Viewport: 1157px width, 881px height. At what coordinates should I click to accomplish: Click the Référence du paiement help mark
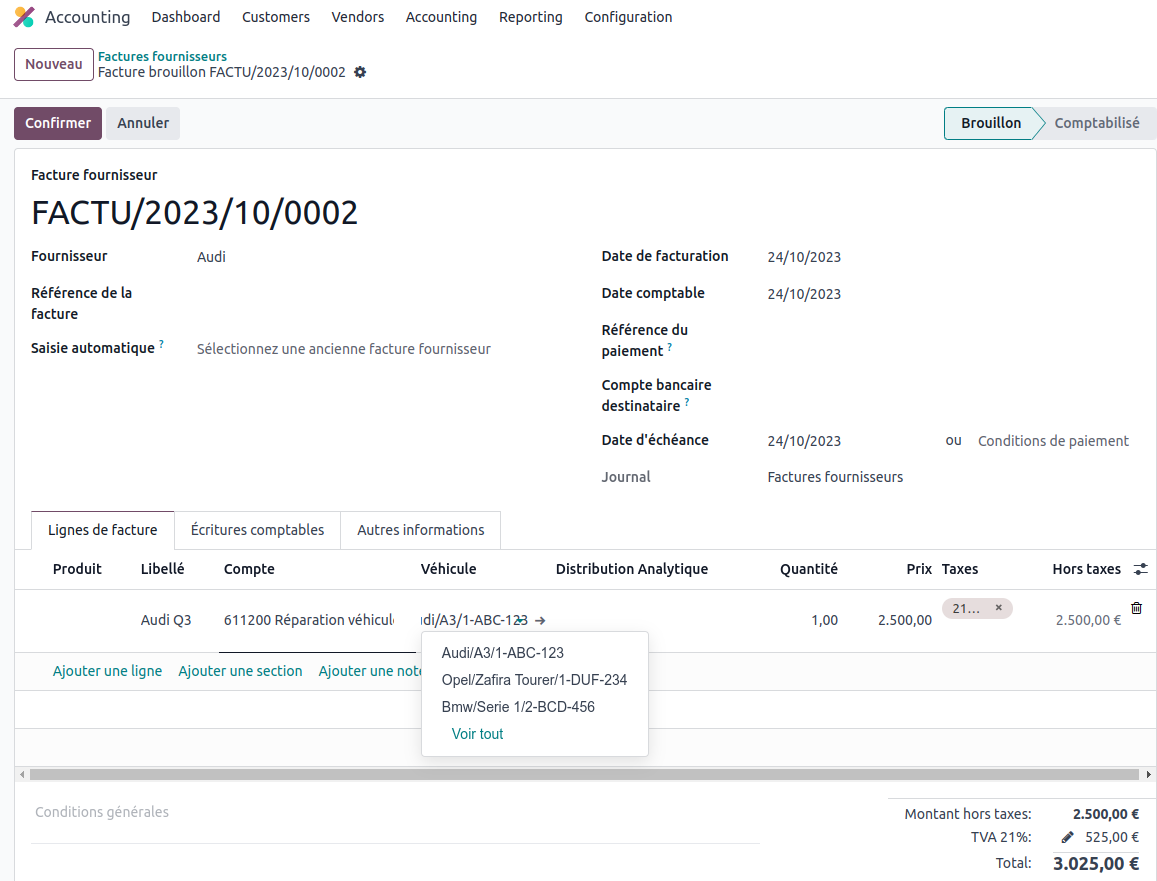pyautogui.click(x=670, y=347)
